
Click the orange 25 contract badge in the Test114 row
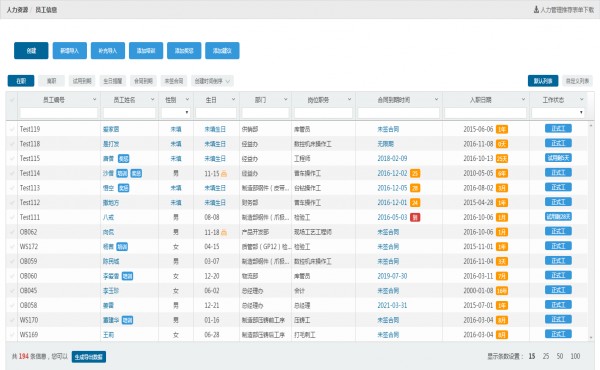pos(415,173)
